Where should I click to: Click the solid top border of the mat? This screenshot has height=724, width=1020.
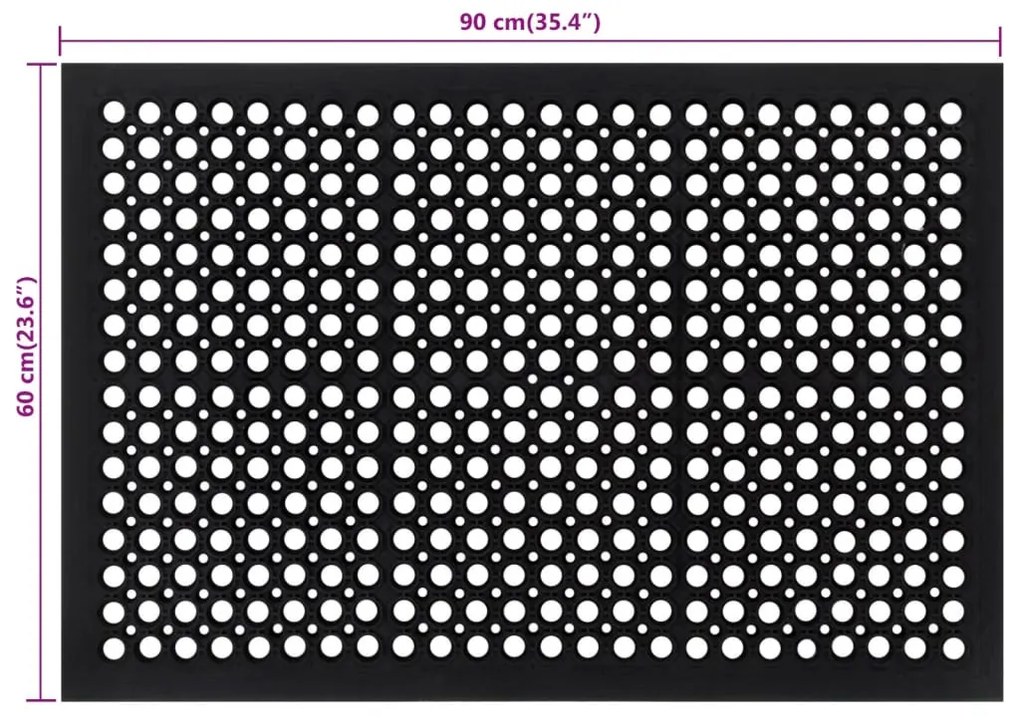click(530, 80)
